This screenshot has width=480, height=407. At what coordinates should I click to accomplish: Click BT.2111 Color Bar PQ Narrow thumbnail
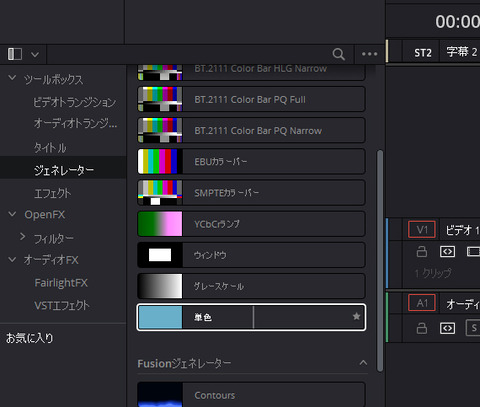point(160,131)
